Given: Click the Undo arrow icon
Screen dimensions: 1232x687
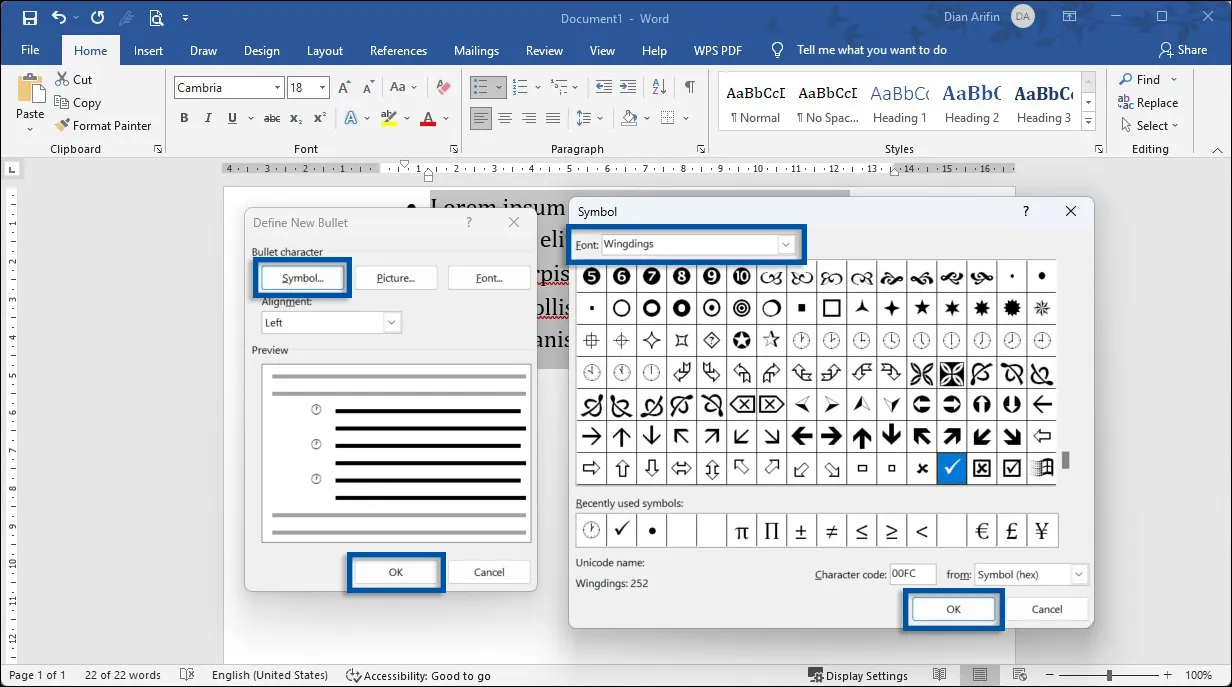Looking at the screenshot, I should [60, 18].
